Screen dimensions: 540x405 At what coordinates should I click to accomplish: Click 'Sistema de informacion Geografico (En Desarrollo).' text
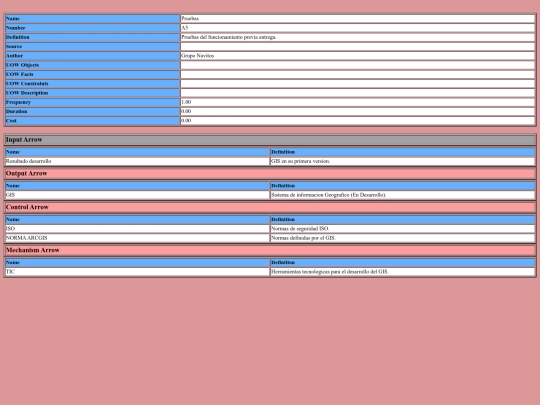329,195
